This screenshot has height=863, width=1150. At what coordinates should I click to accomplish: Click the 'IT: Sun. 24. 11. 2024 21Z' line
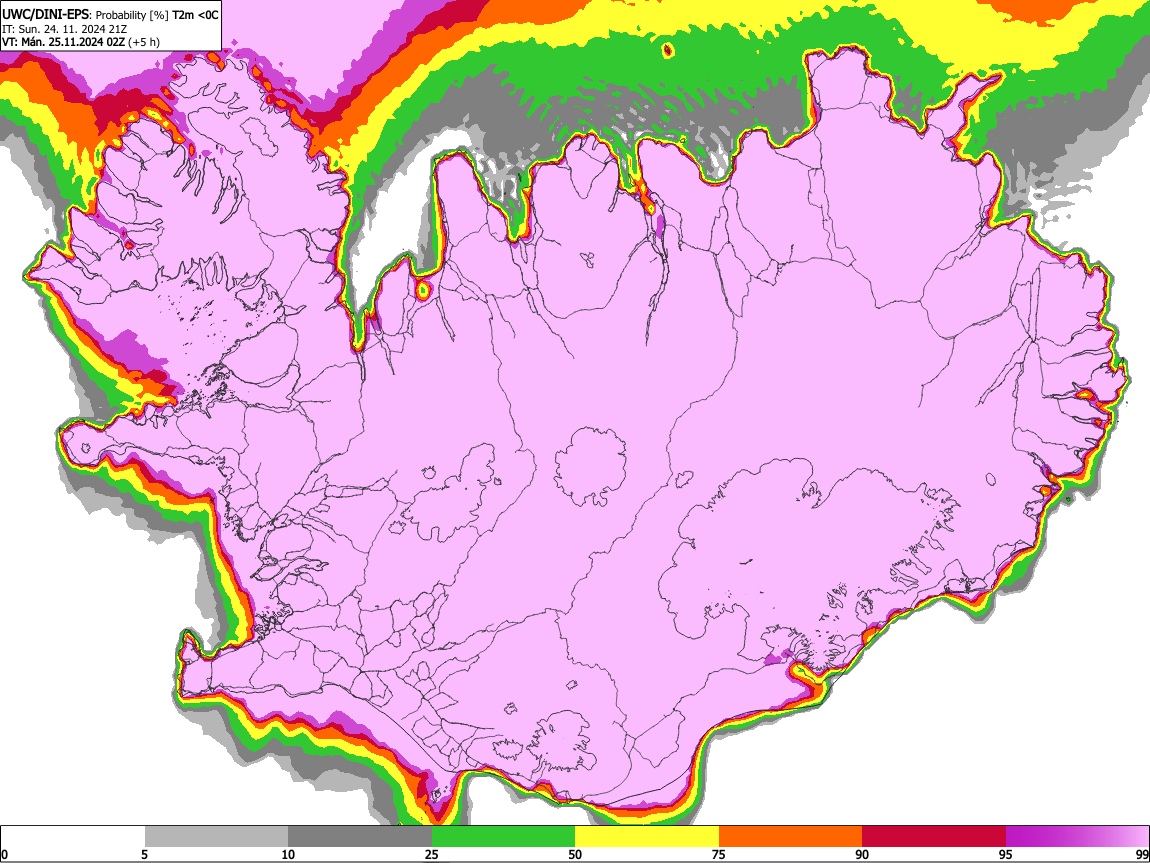64,29
